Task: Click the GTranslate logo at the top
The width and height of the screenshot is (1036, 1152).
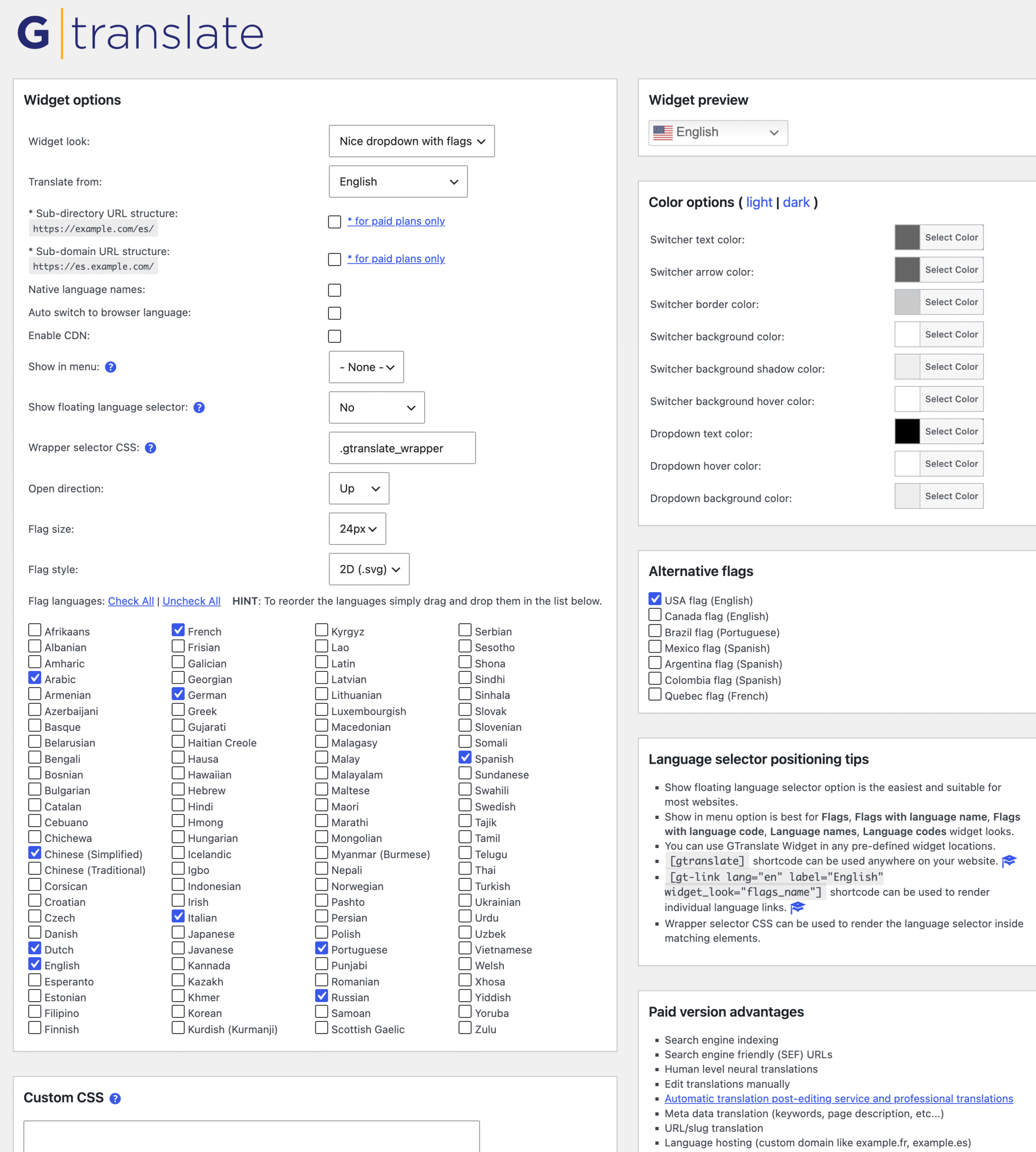Action: (x=141, y=34)
